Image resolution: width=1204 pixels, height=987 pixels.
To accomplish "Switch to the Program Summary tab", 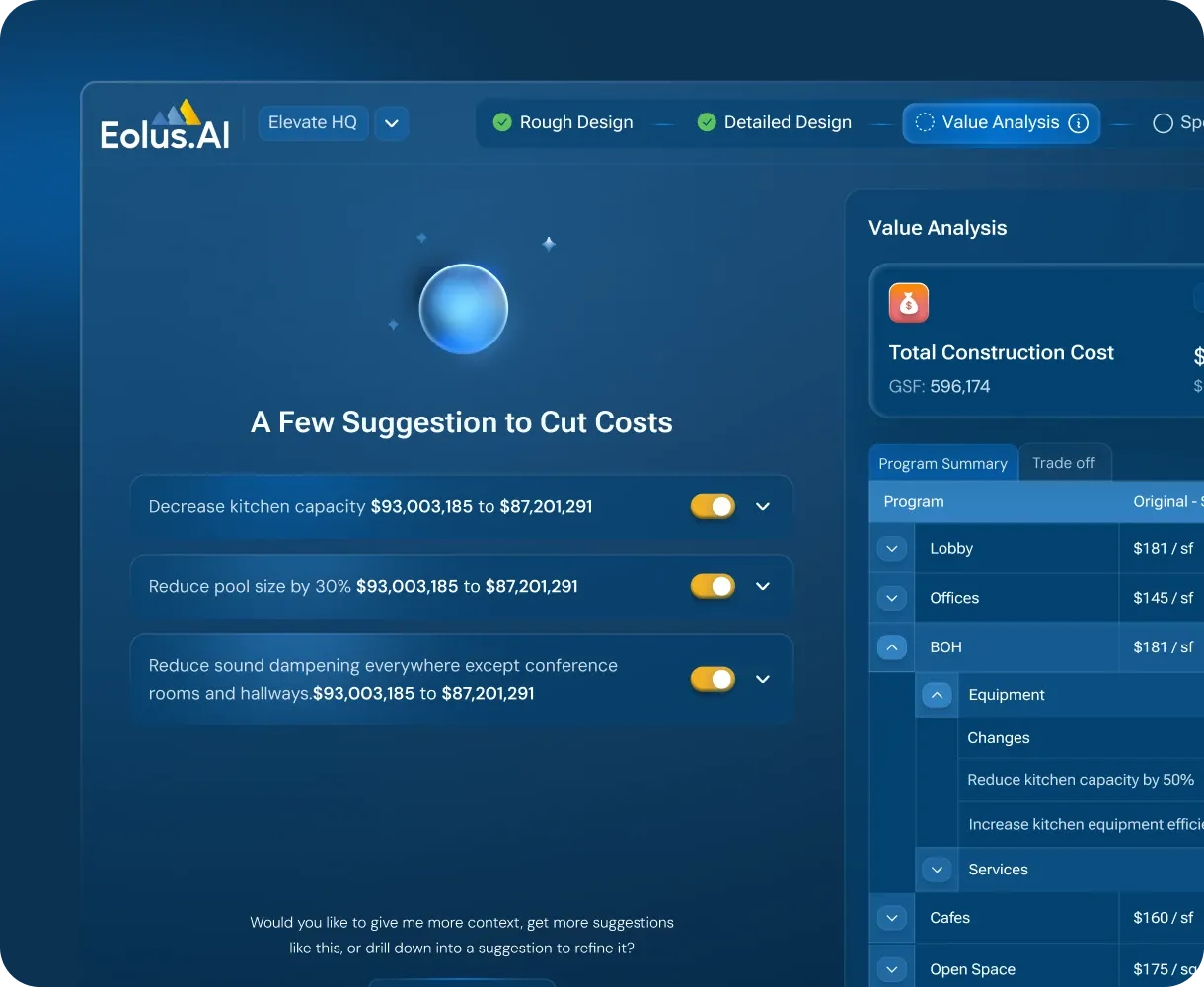I will [x=942, y=463].
